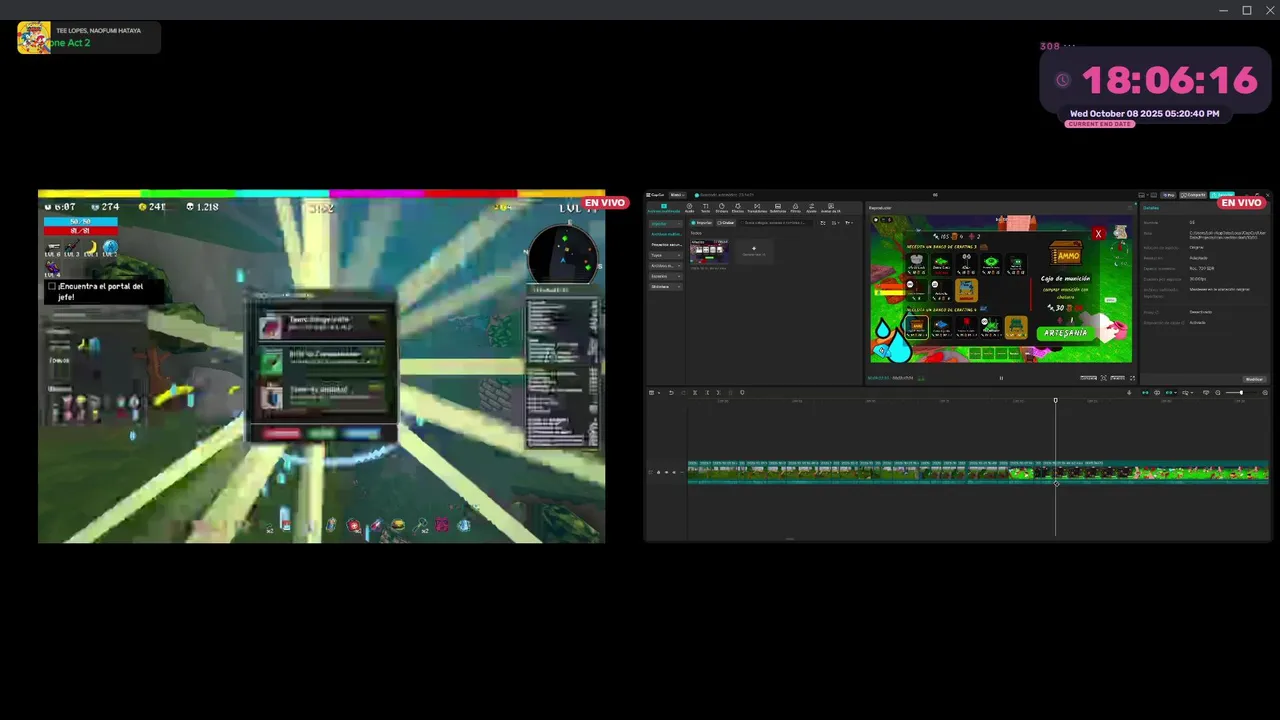1280x720 pixels.
Task: Open Subtítulos panel icon in CapCut
Action: 778,207
